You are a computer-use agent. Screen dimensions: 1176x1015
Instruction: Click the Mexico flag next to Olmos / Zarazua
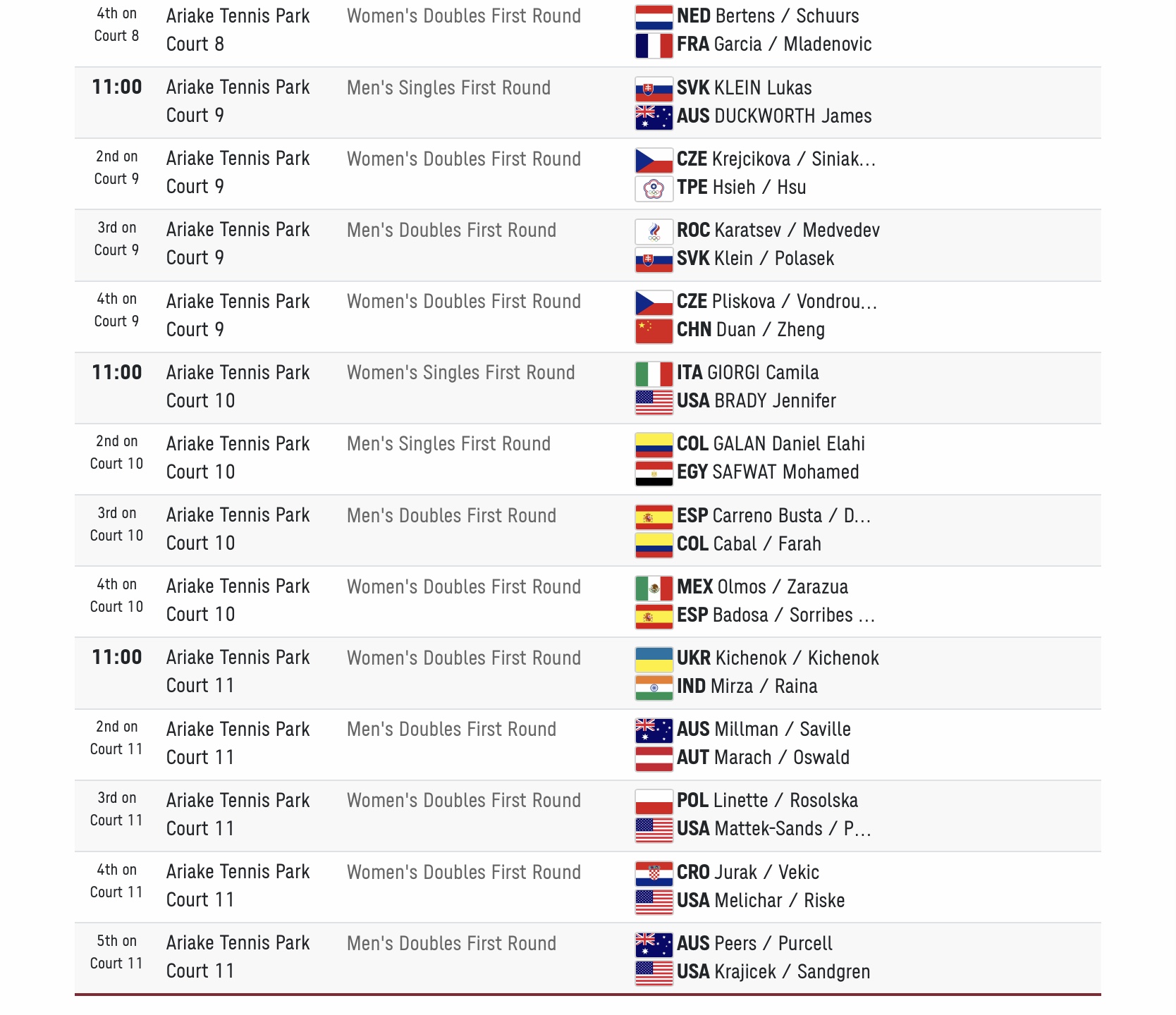click(654, 588)
